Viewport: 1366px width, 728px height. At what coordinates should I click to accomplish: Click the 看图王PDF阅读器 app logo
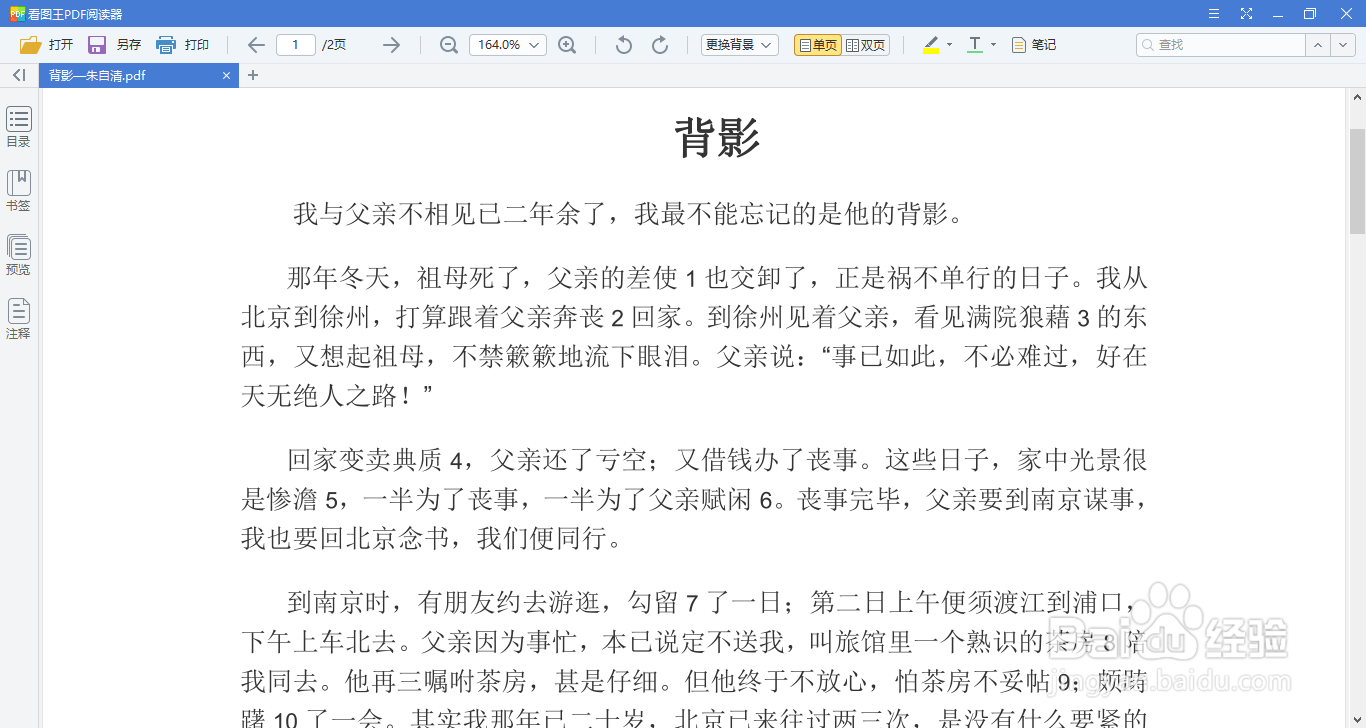(16, 14)
